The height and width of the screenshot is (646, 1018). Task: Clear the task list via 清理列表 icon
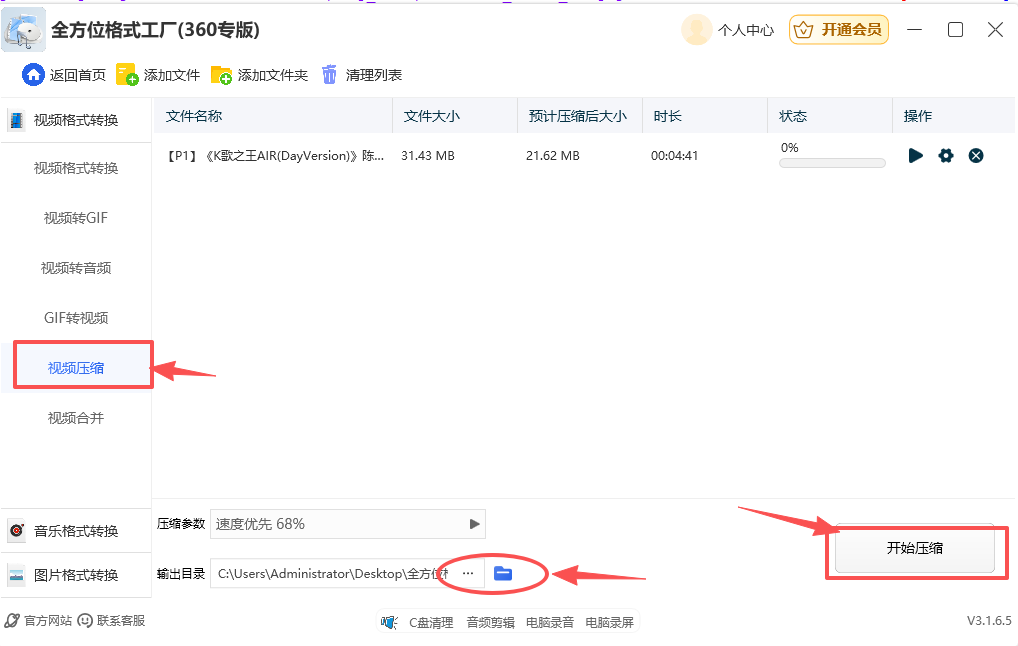(330, 73)
